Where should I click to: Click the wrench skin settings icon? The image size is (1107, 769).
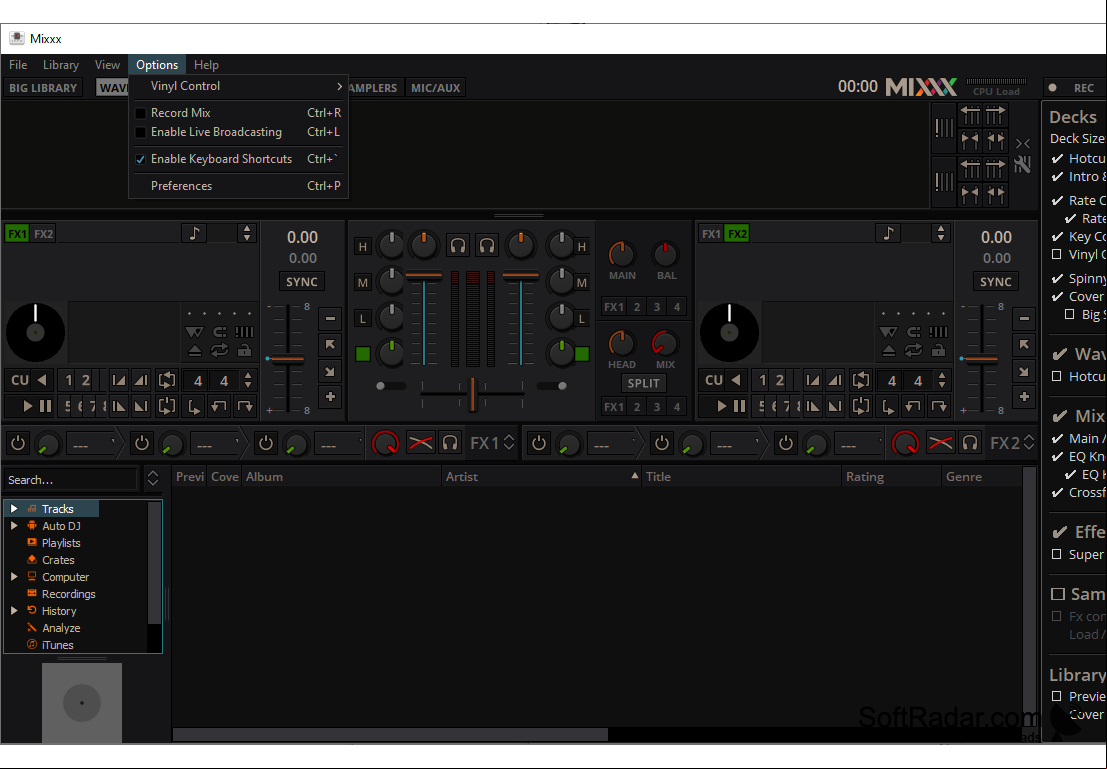click(1022, 164)
